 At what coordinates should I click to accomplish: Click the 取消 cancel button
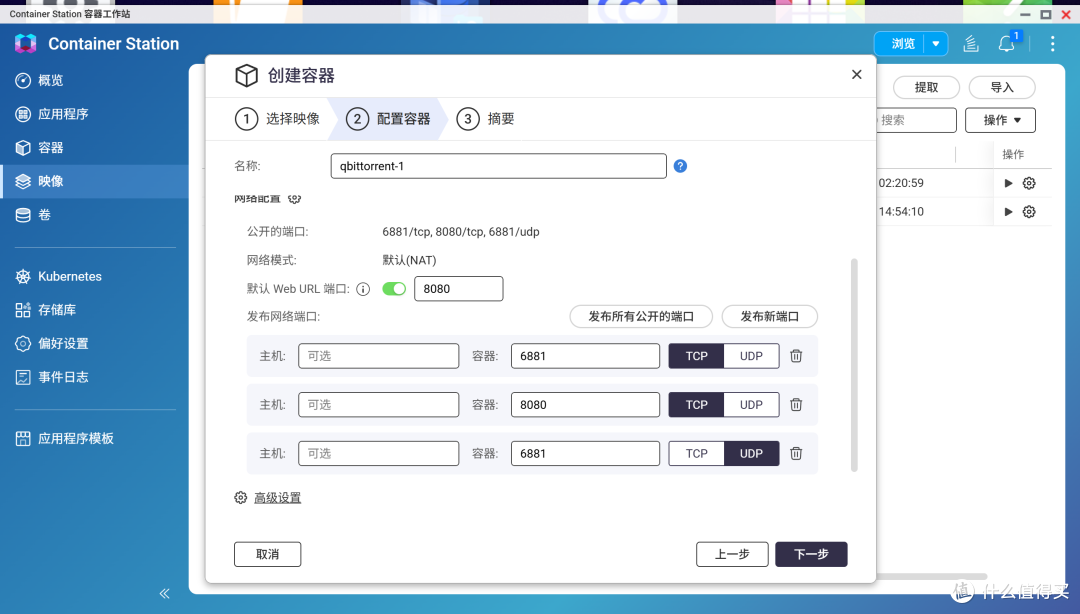coord(267,554)
